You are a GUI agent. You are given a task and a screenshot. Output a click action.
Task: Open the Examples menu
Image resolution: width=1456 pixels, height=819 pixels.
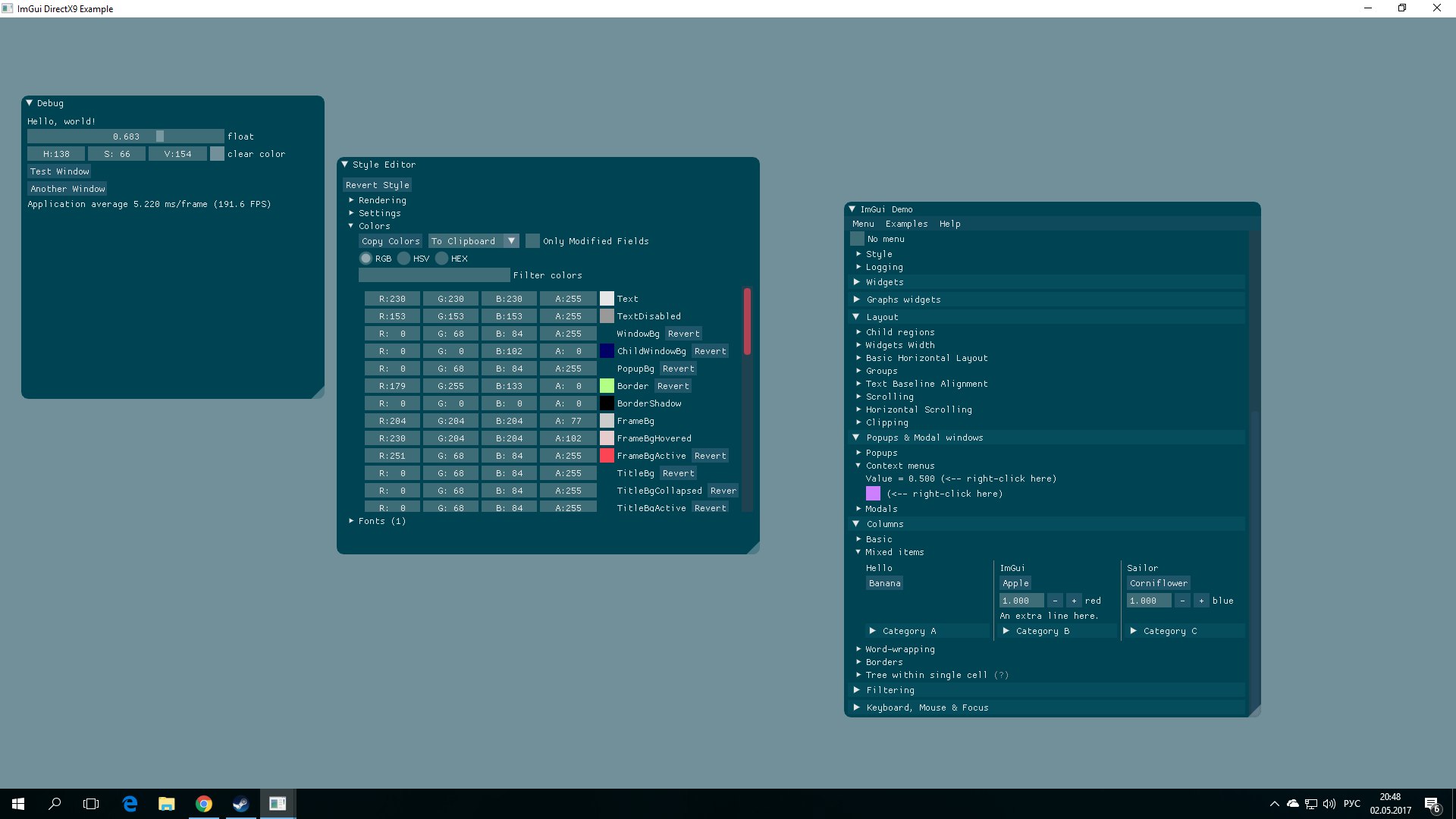[x=906, y=223]
